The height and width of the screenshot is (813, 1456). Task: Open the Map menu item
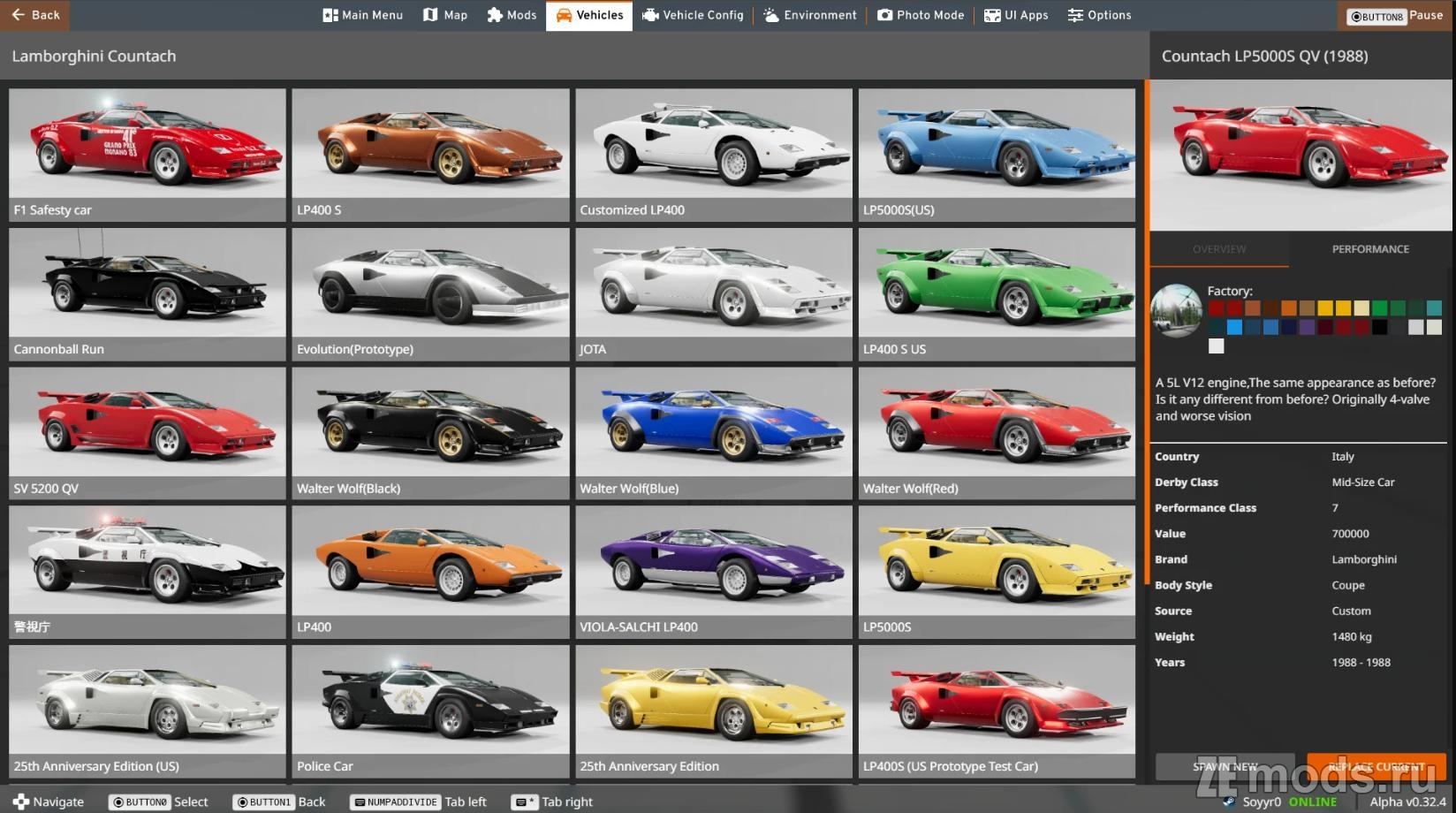(445, 15)
